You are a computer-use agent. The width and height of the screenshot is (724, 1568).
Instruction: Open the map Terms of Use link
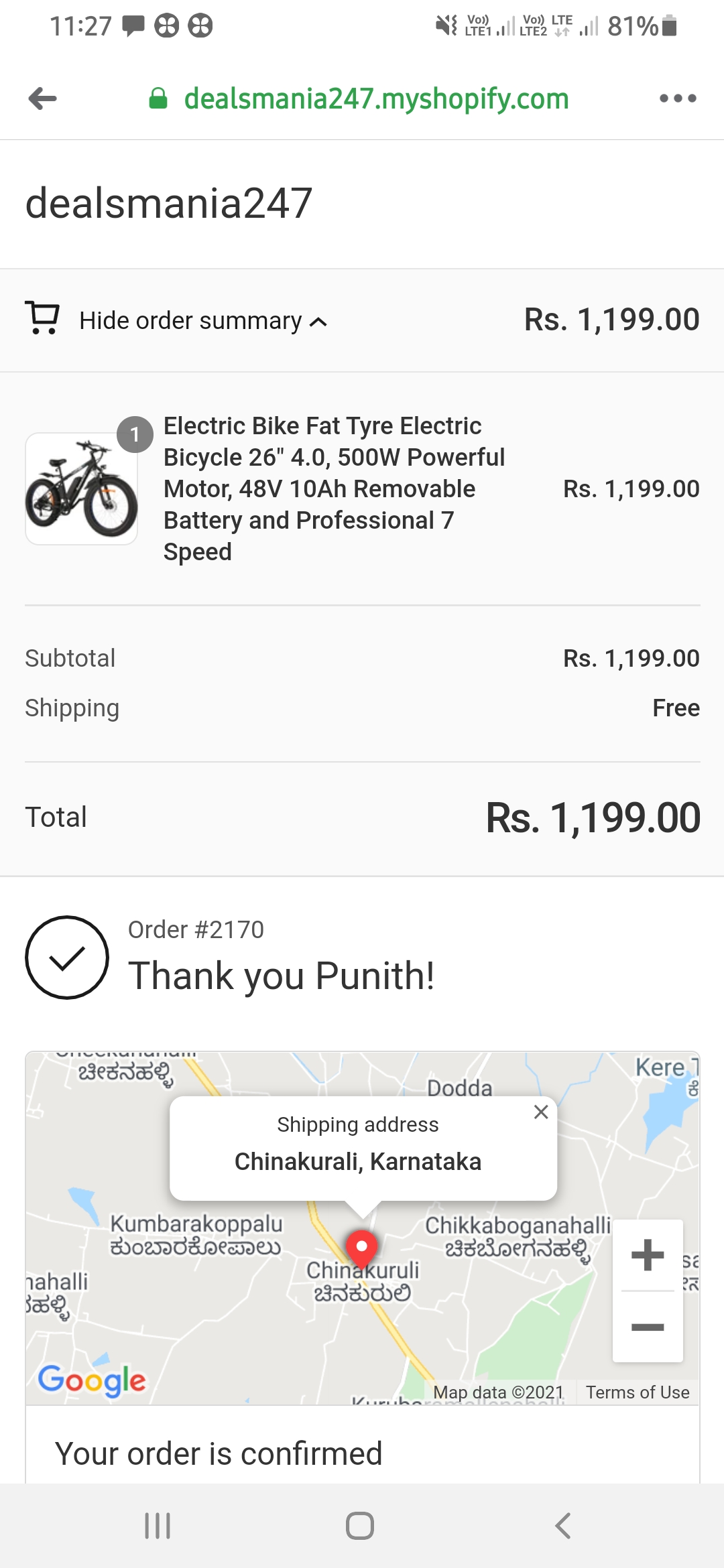click(x=638, y=1392)
